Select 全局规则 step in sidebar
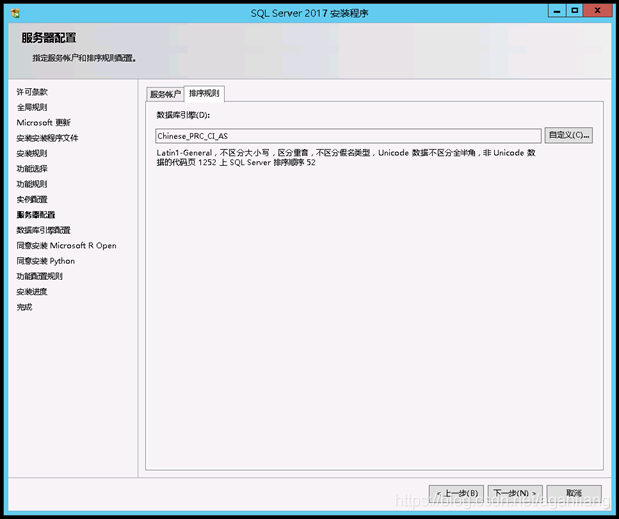Image resolution: width=619 pixels, height=519 pixels. (32, 107)
